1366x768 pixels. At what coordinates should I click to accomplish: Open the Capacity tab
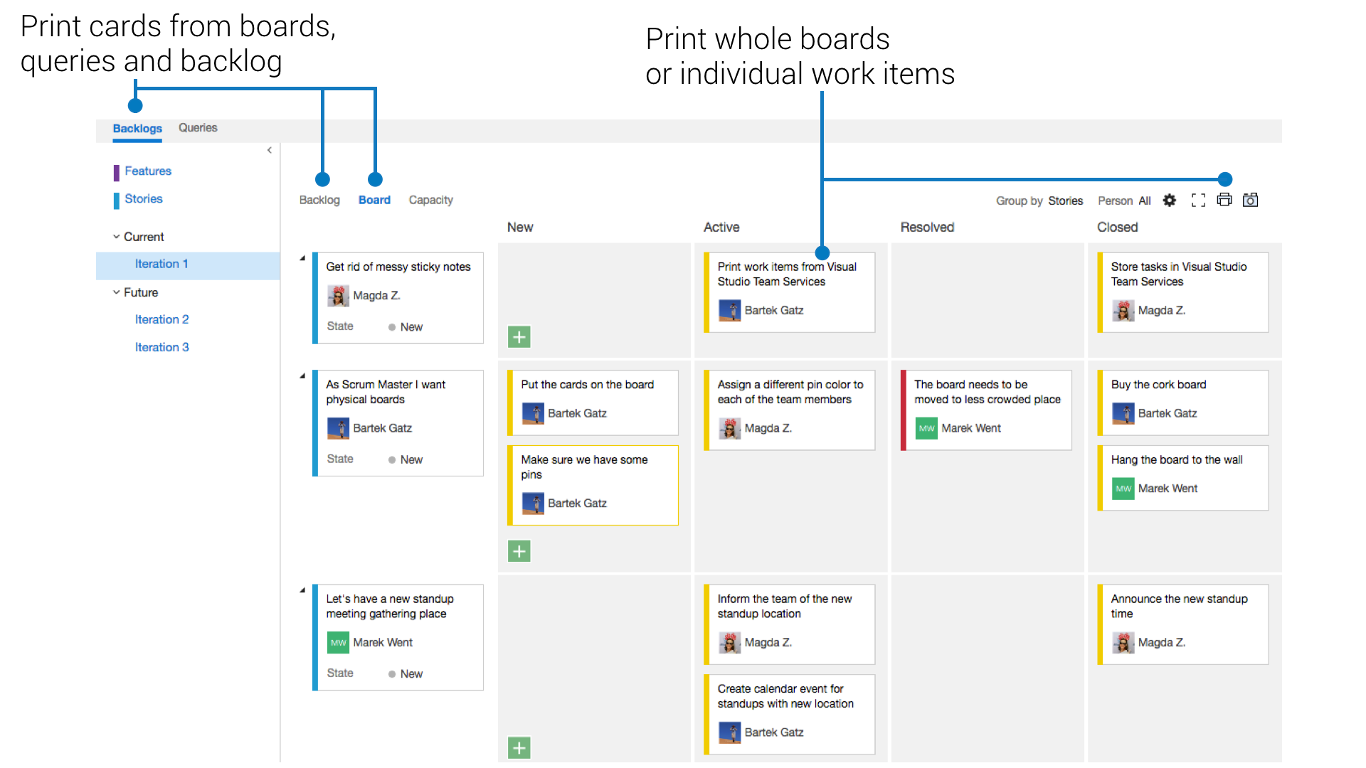431,200
